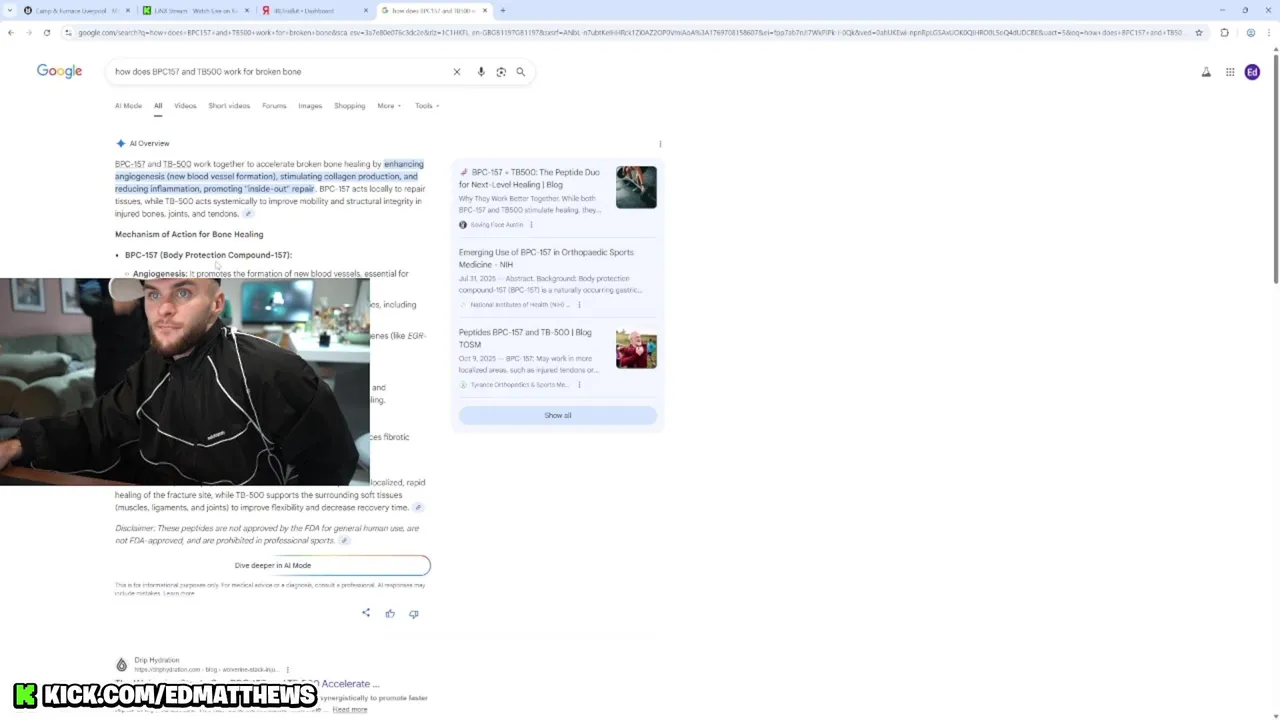Close the current Google search tab

pyautogui.click(x=485, y=10)
